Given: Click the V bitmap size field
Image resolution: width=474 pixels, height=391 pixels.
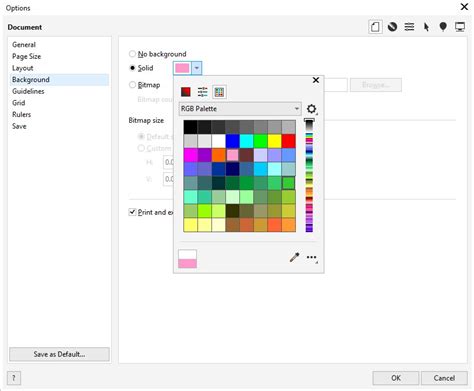Looking at the screenshot, I should [169, 179].
